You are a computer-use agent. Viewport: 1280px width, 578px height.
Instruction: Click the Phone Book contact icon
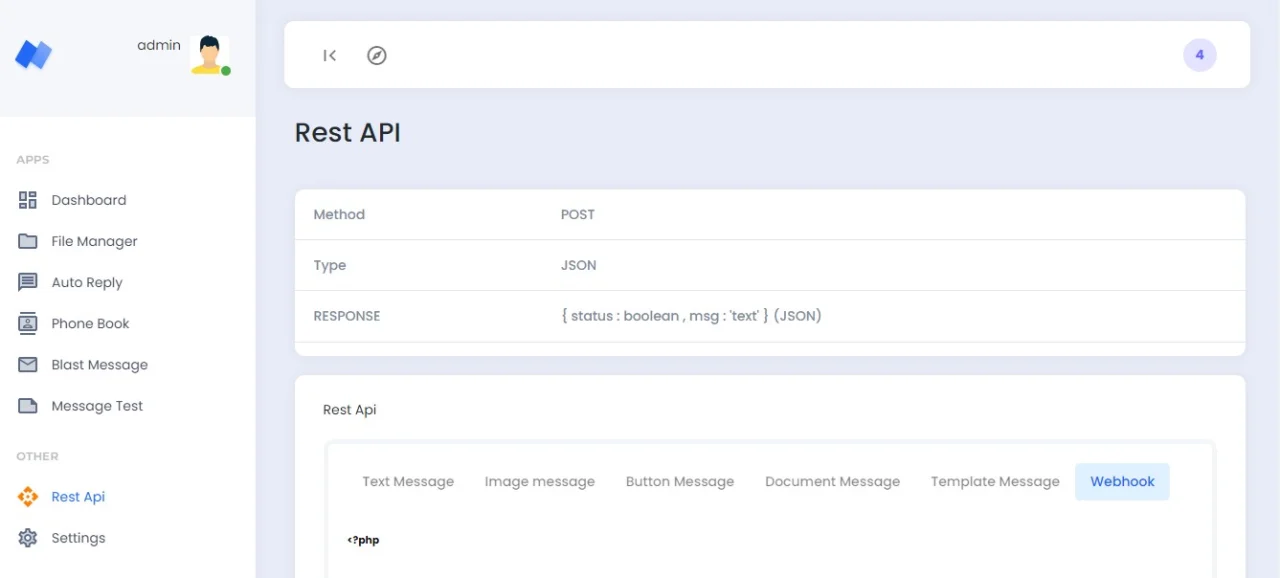(28, 323)
